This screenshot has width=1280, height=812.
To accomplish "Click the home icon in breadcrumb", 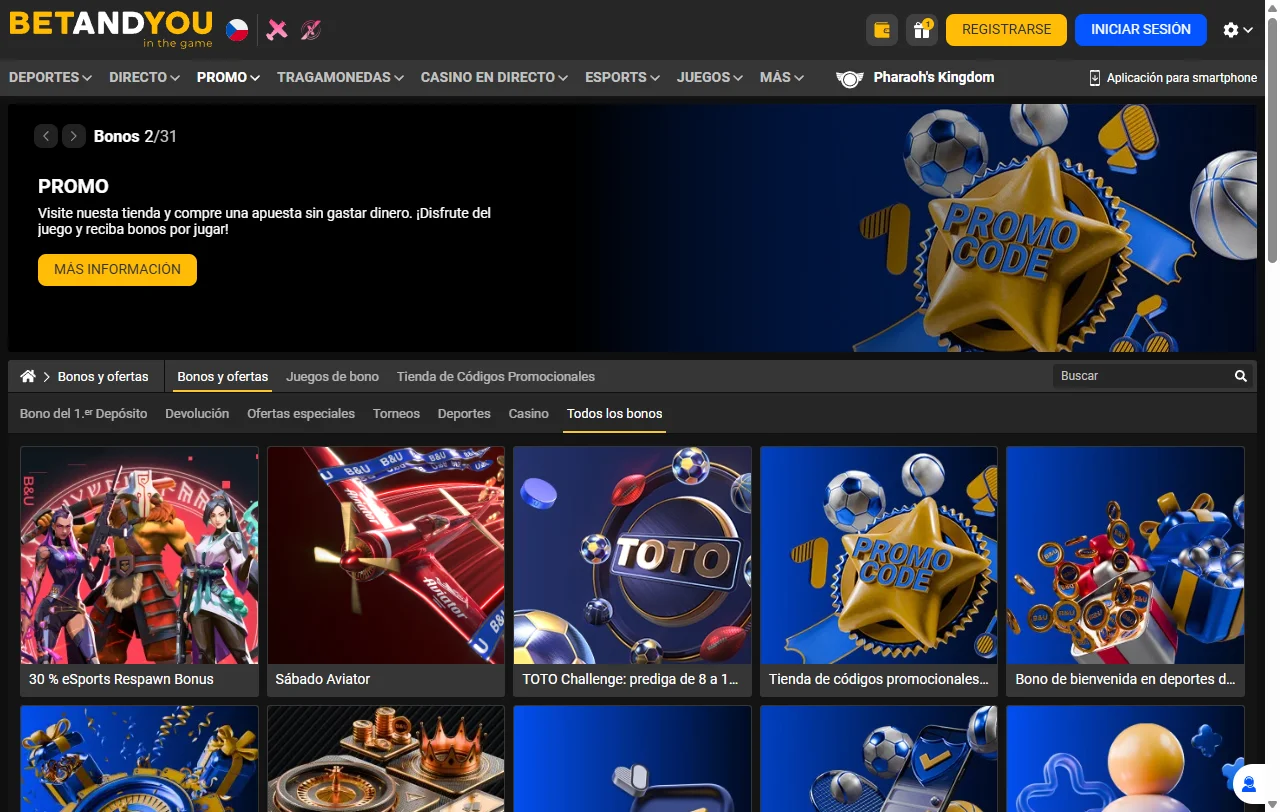I will pos(28,376).
